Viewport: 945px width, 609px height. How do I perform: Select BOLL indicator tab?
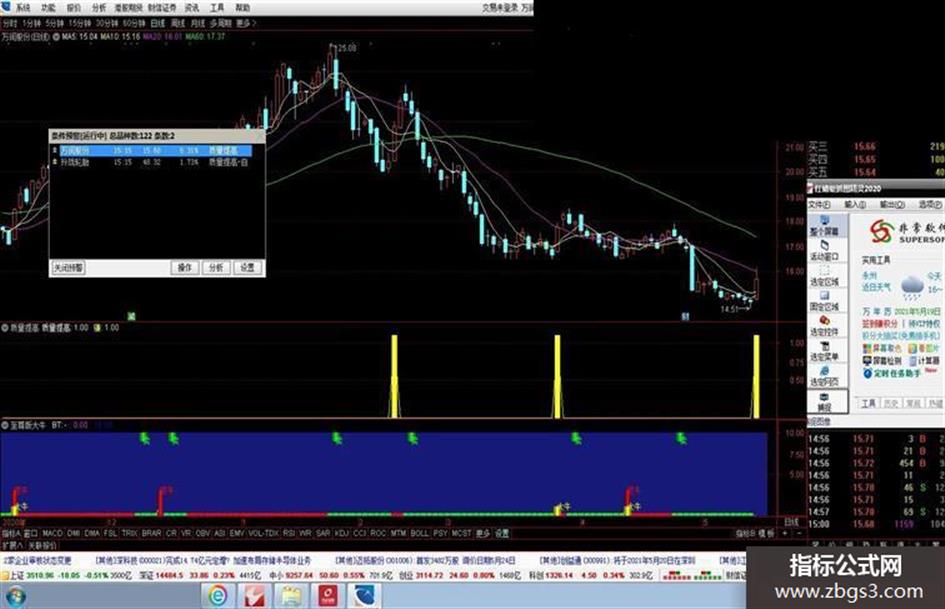[x=419, y=534]
